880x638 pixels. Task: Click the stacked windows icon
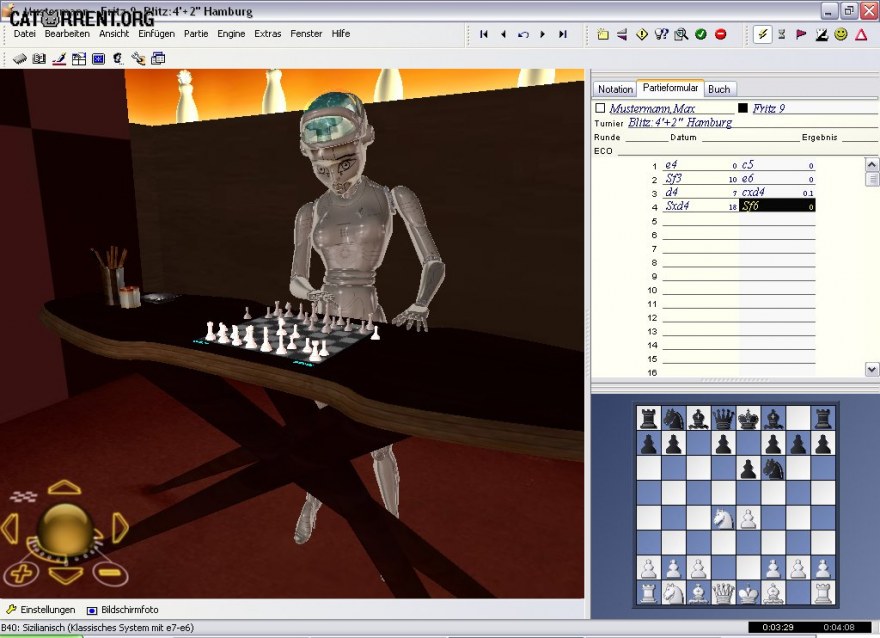click(x=158, y=58)
